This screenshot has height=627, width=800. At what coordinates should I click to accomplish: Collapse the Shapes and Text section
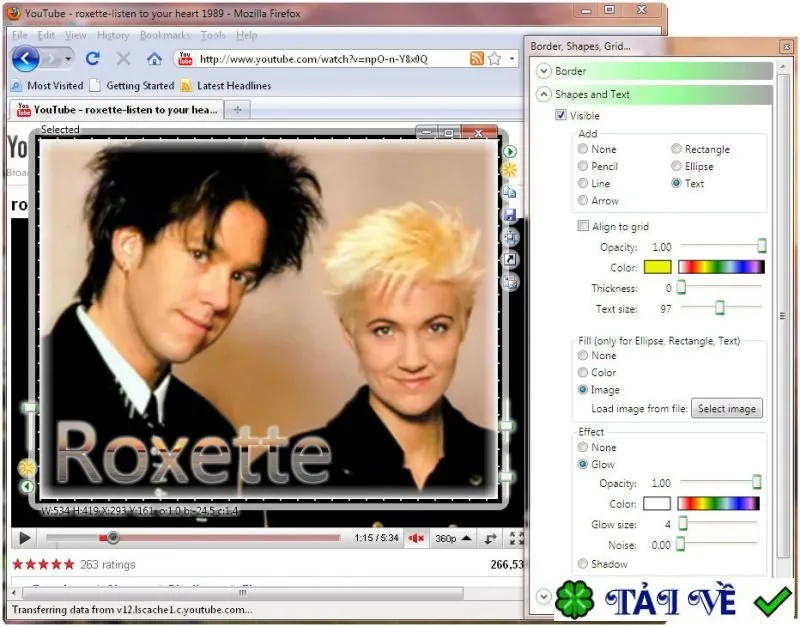(543, 94)
